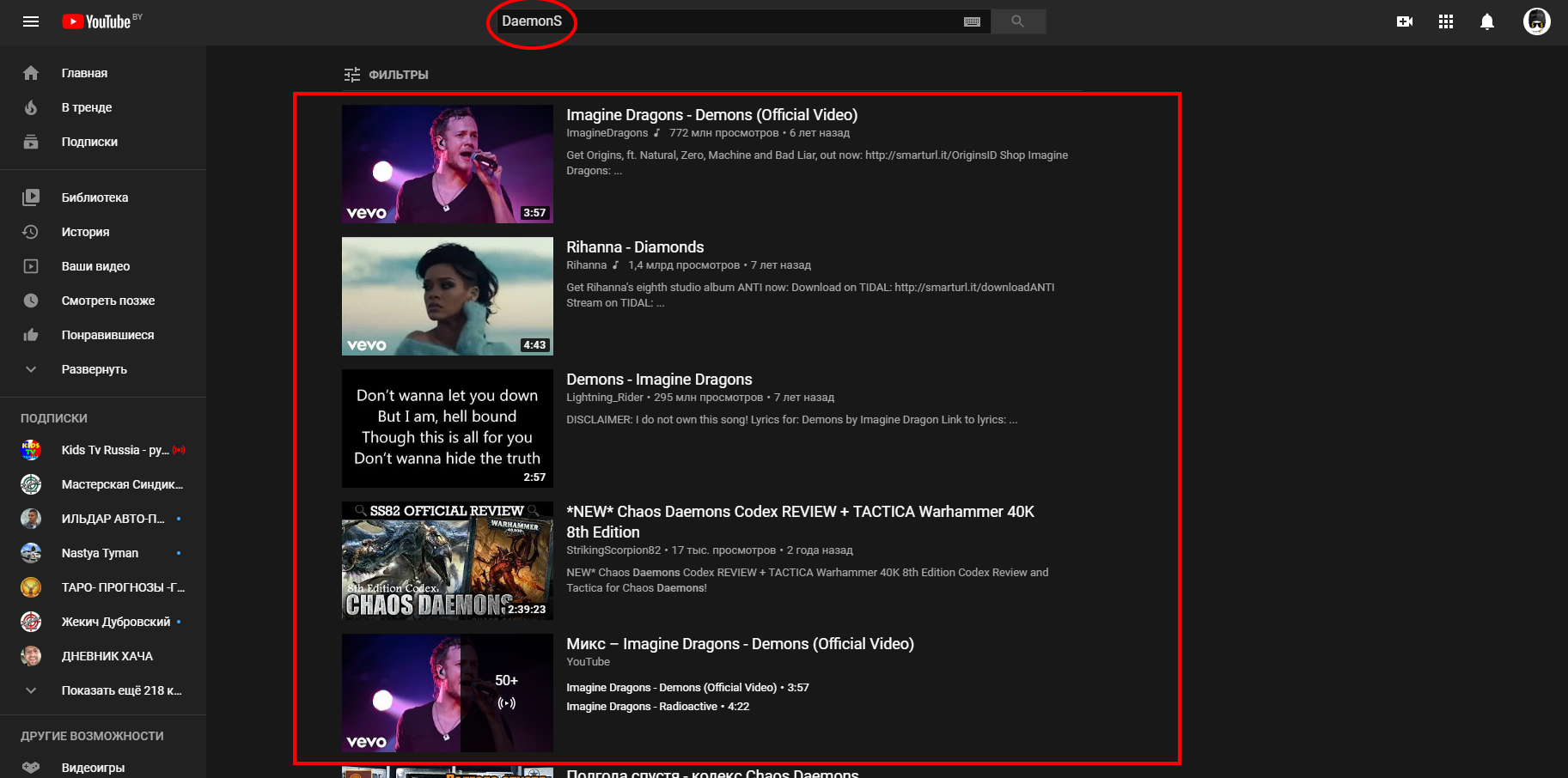
Task: Click the ДНЕВНИК ХАЧА channel avatar
Action: click(31, 656)
